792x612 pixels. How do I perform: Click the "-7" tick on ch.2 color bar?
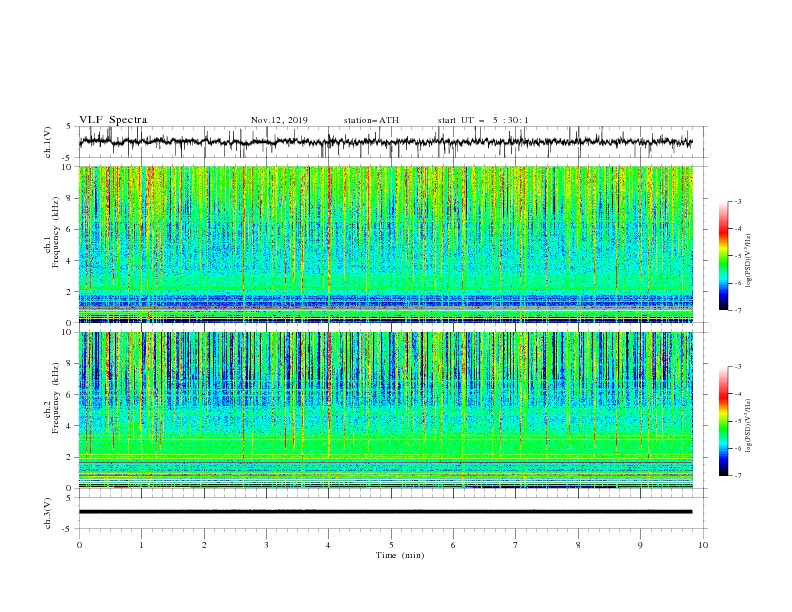pyautogui.click(x=737, y=476)
